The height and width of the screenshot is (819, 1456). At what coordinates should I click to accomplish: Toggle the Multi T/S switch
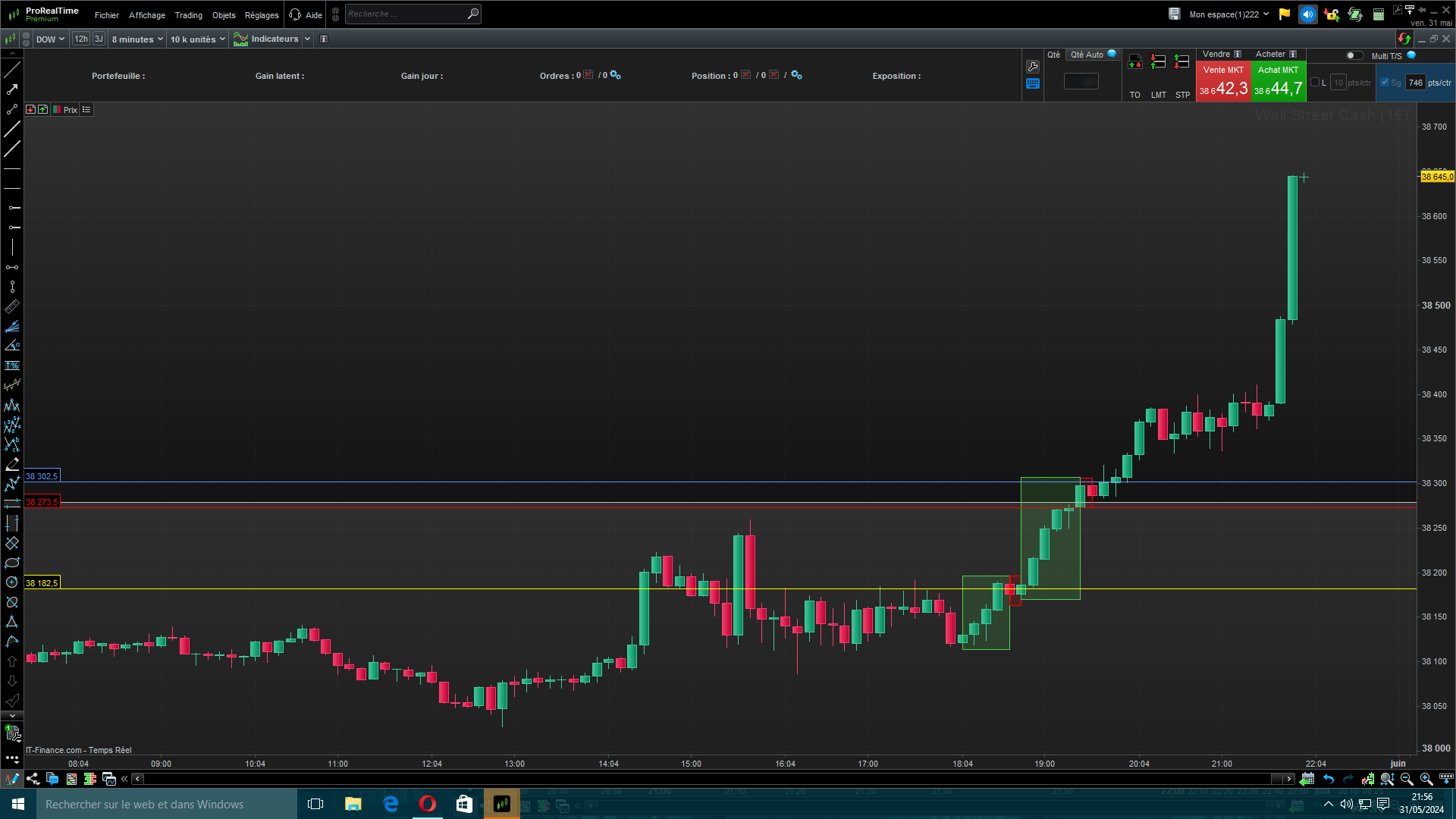tap(1354, 55)
